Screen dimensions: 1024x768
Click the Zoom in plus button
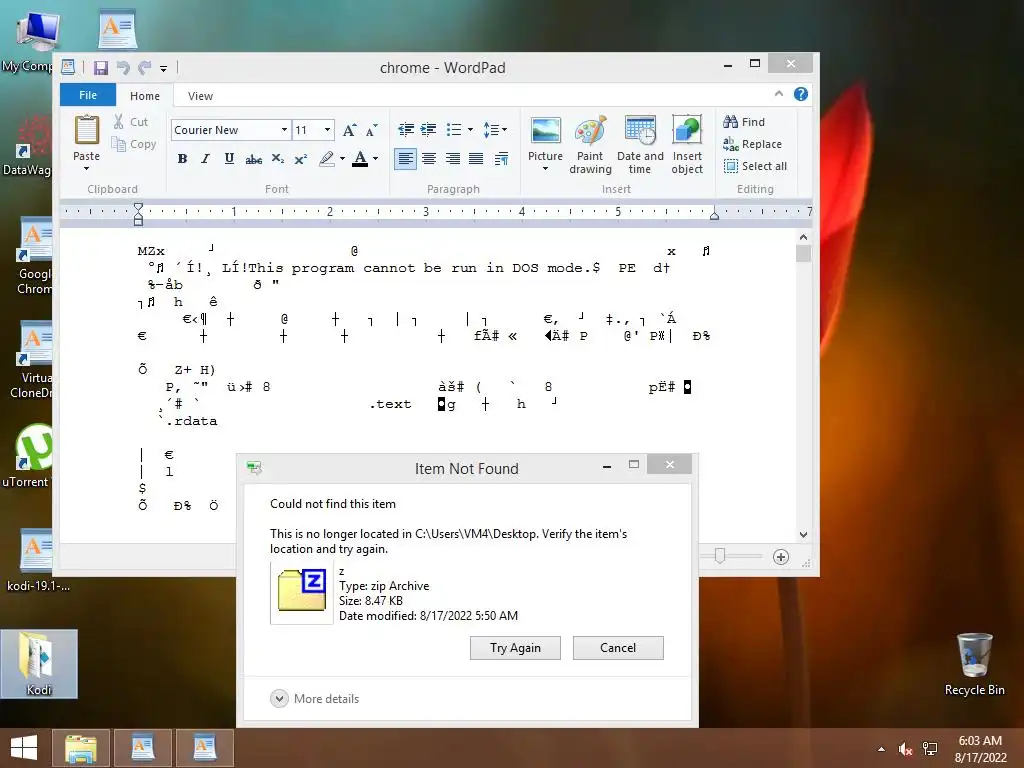(780, 556)
